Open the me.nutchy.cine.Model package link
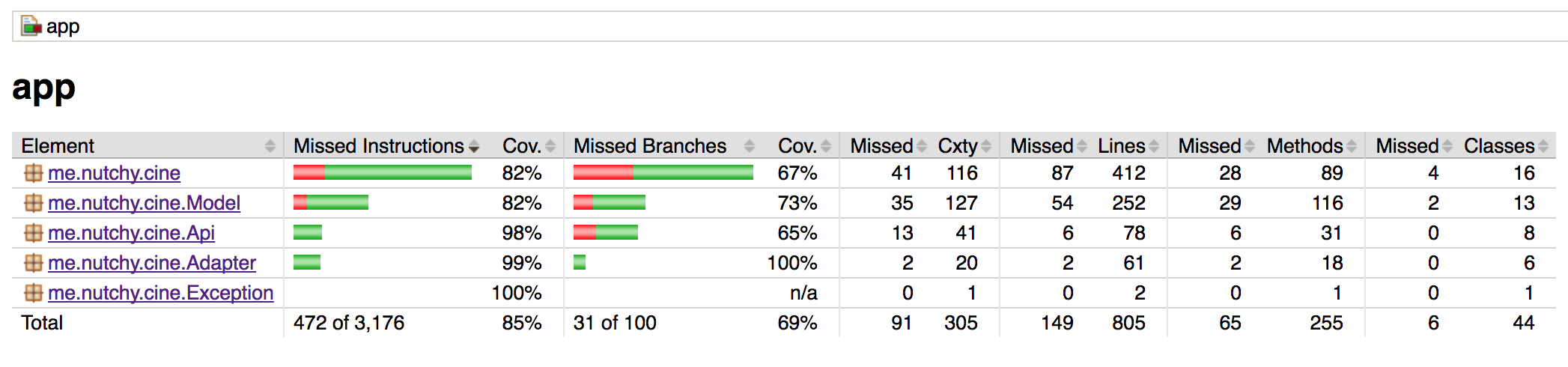Screen dimensions: 1568x367 click(x=144, y=203)
